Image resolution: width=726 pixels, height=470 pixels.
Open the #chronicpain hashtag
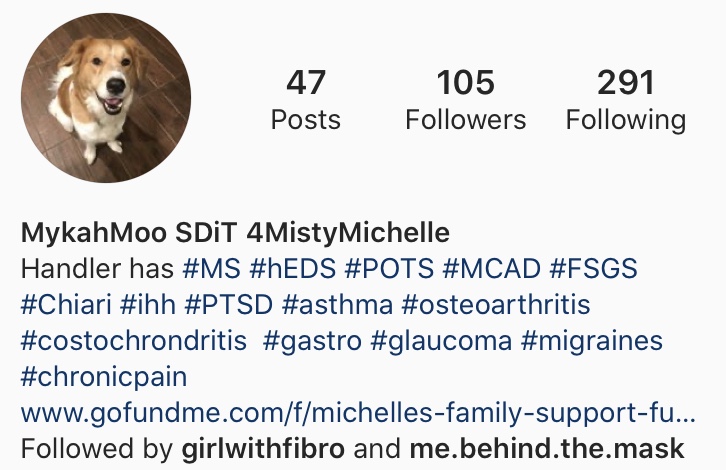[x=104, y=377]
